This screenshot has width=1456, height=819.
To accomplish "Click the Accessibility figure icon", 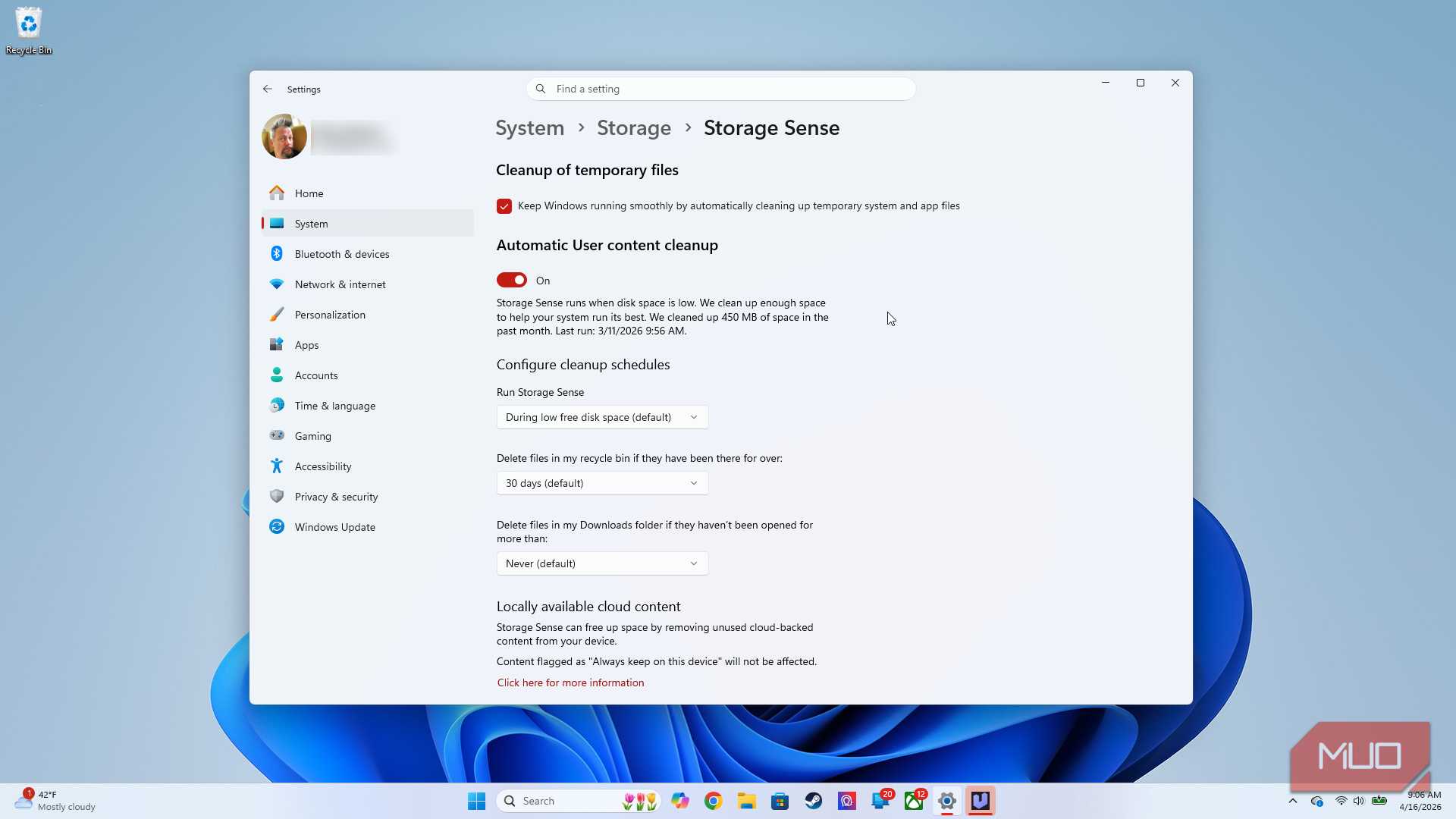I will click(277, 466).
